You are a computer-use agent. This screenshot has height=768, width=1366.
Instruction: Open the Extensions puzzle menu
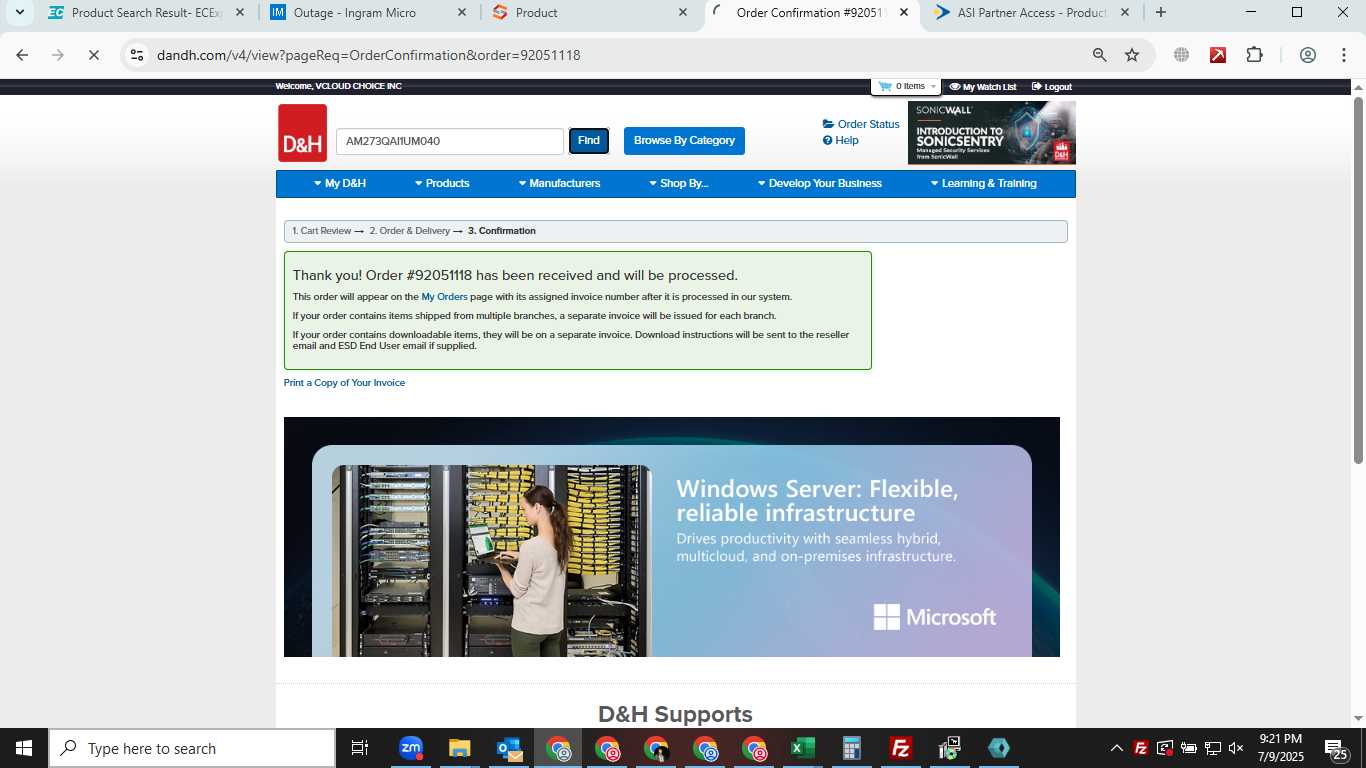click(1255, 55)
